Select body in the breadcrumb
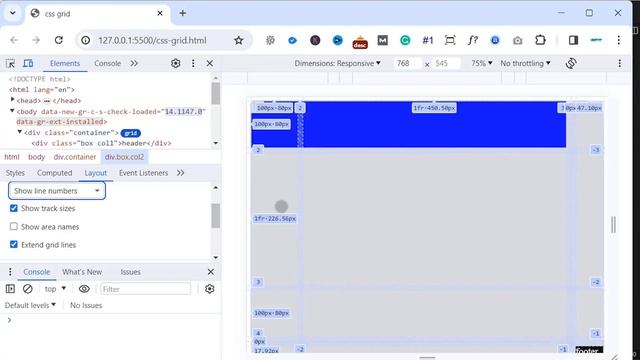Screen dimensions: 640x360 click(36, 157)
